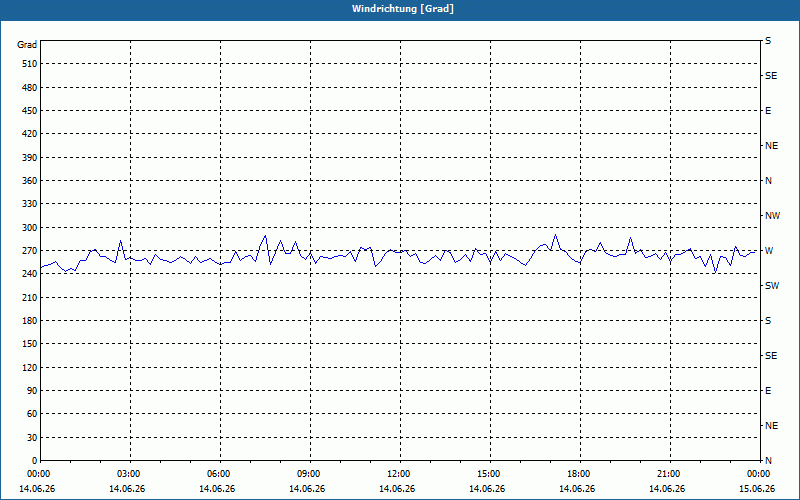Click the 90 y-axis label
This screenshot has width=800, height=500.
tap(32, 391)
